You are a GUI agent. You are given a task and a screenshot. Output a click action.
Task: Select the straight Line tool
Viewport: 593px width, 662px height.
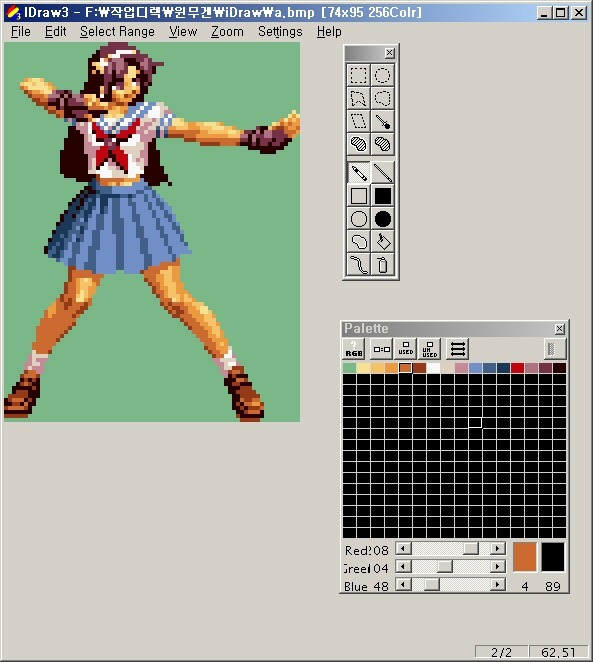(382, 172)
